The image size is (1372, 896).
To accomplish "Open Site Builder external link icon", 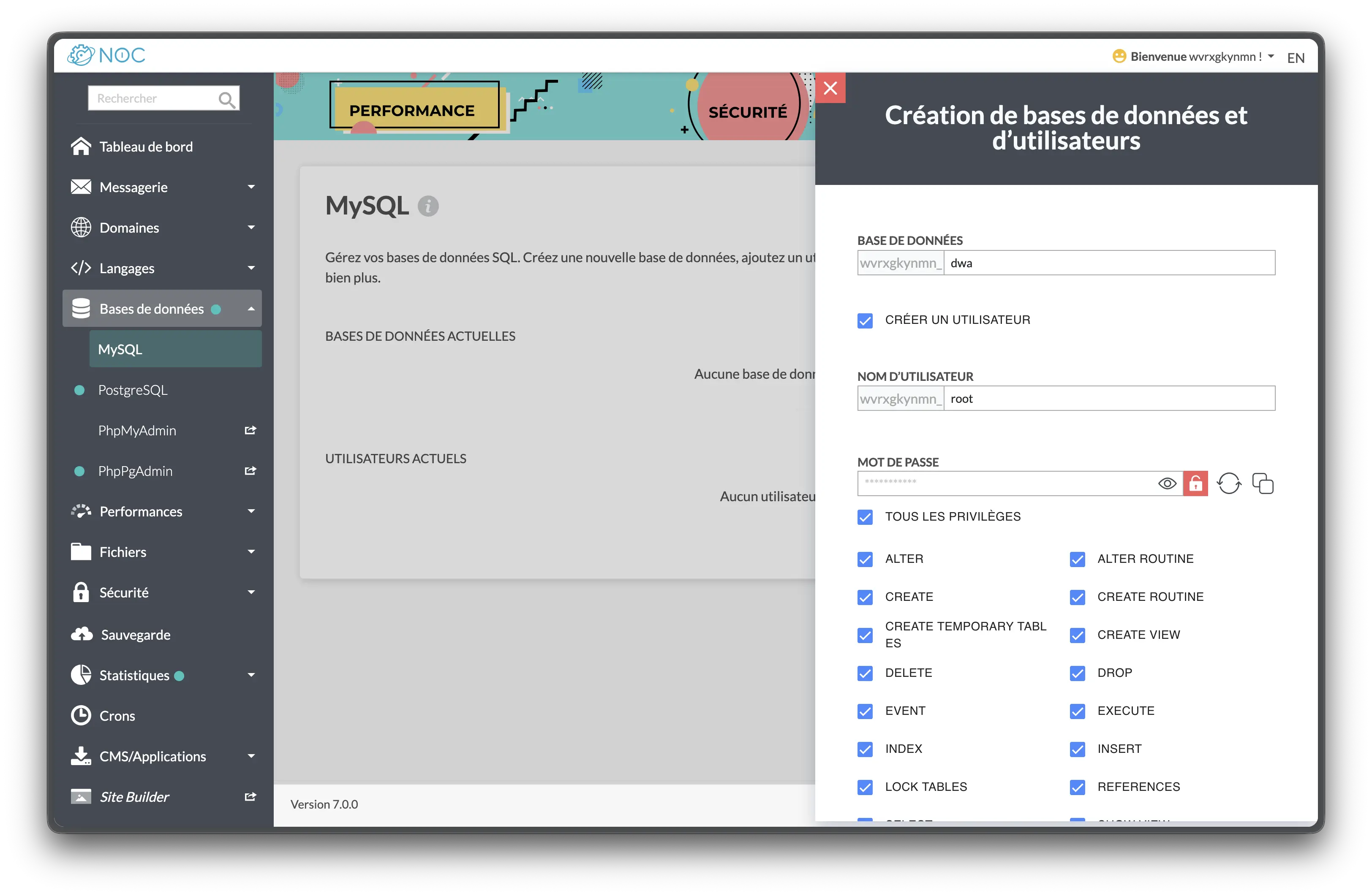I will (250, 796).
